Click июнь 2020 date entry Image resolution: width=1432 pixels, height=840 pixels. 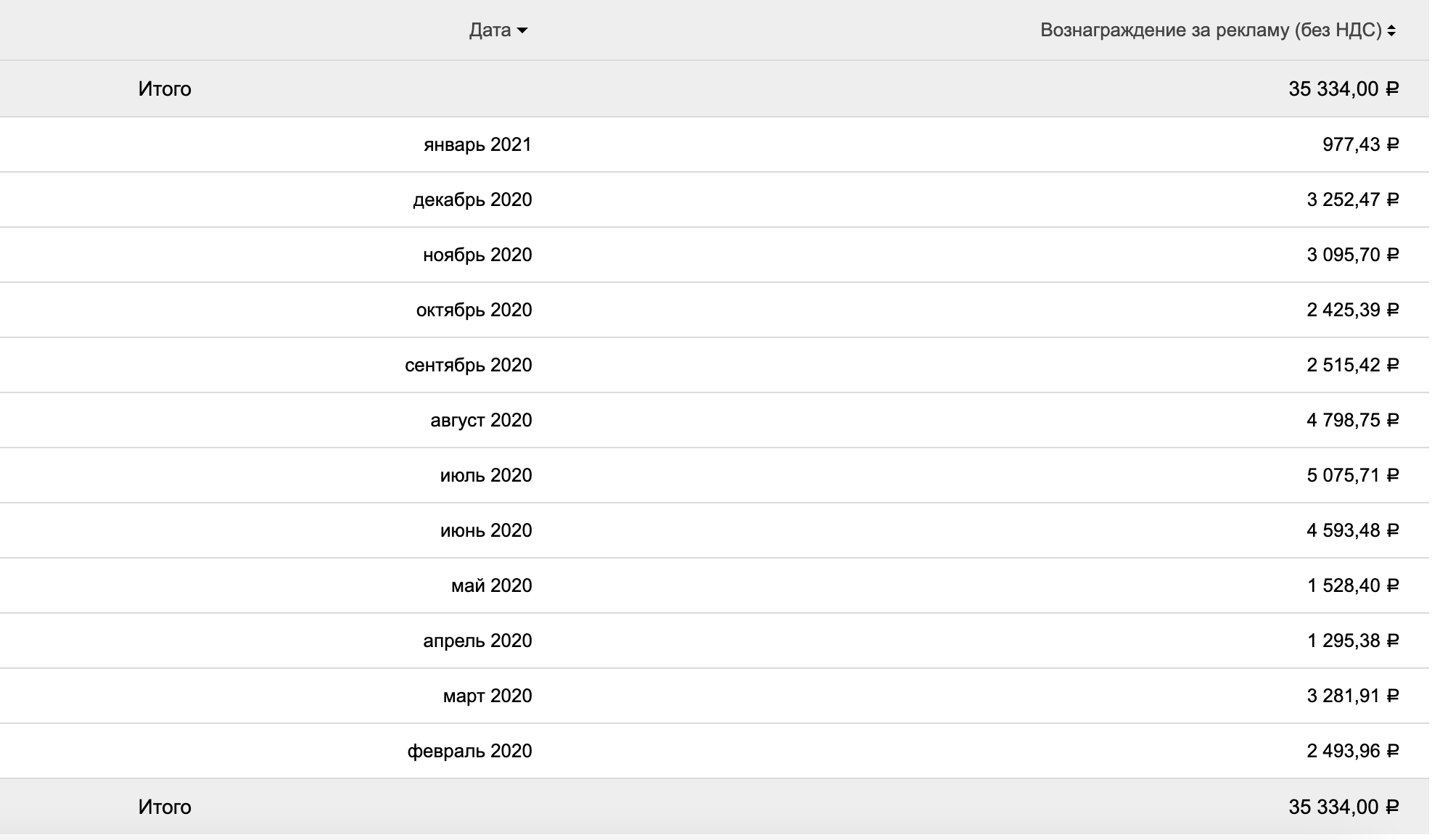(485, 530)
